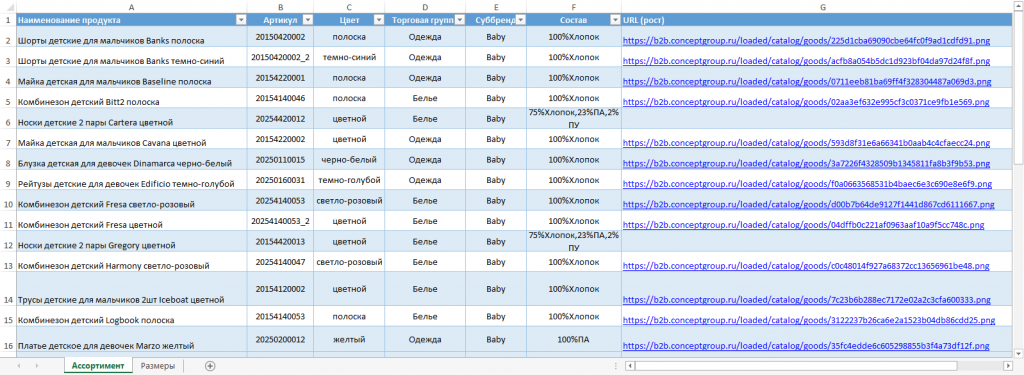Select article cell 20254140053_2
Image resolution: width=1024 pixels, height=375 pixels.
tap(281, 221)
